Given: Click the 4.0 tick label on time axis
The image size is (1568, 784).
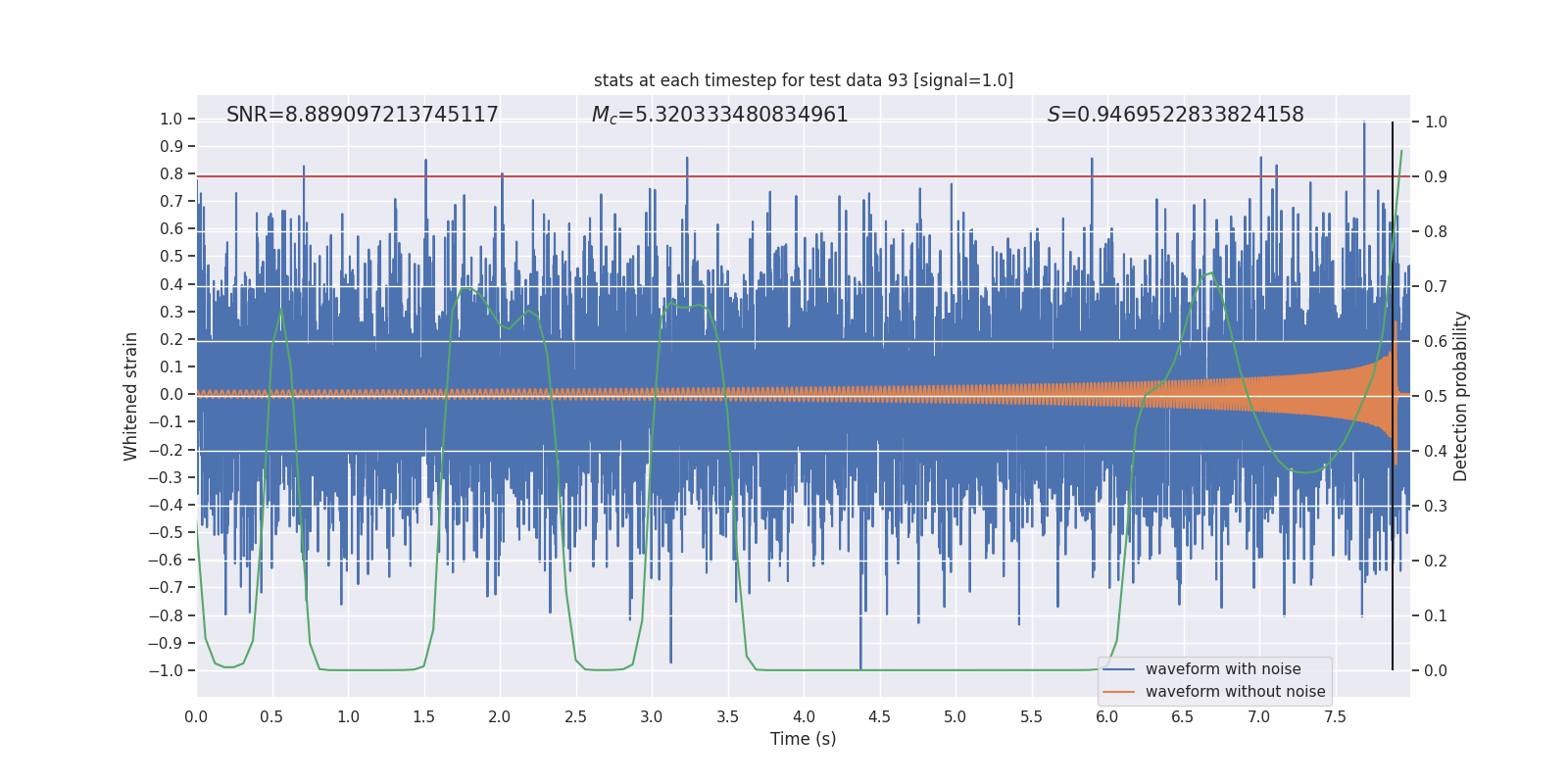Looking at the screenshot, I should (804, 716).
